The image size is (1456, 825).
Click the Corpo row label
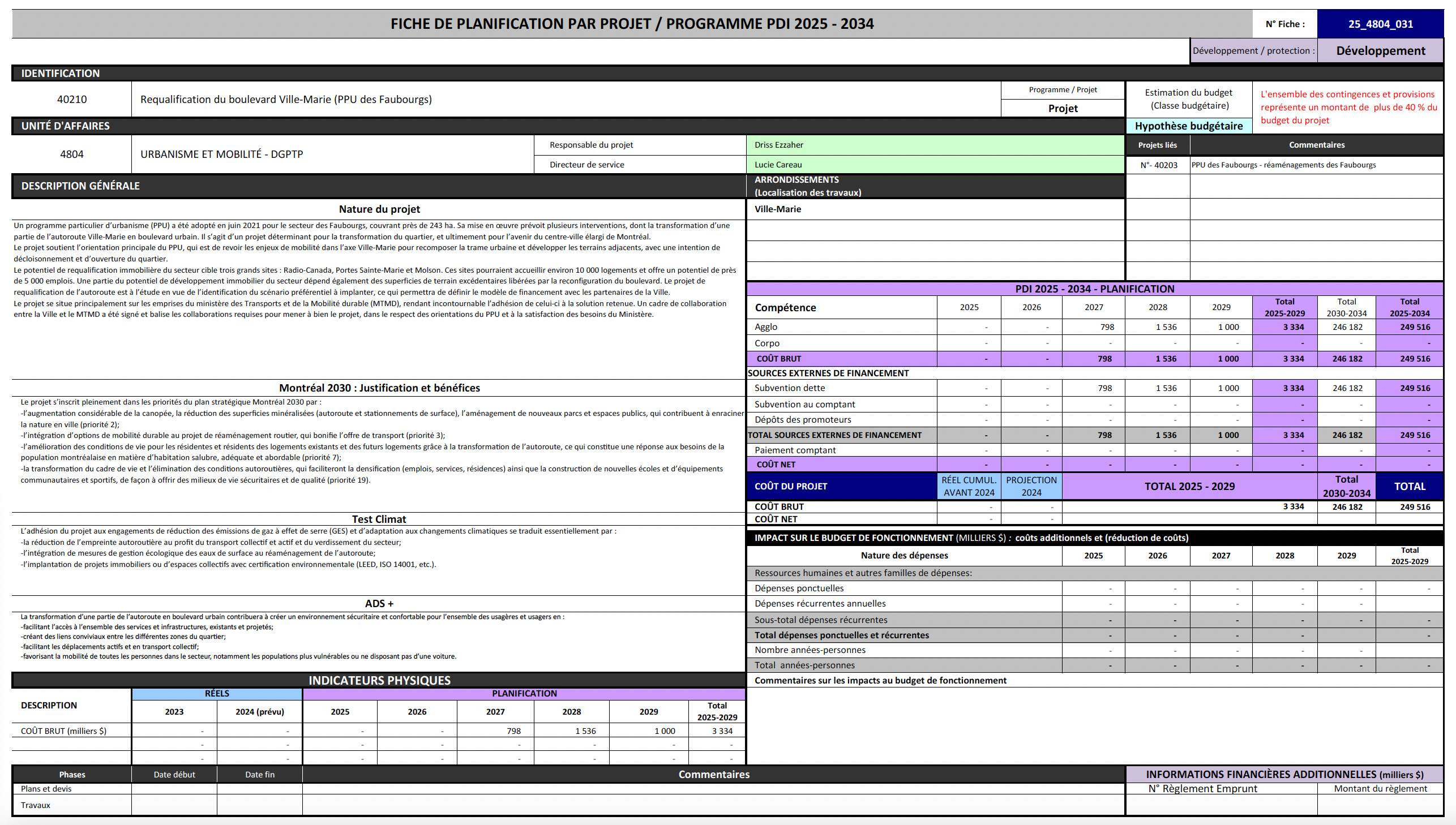[x=767, y=343]
